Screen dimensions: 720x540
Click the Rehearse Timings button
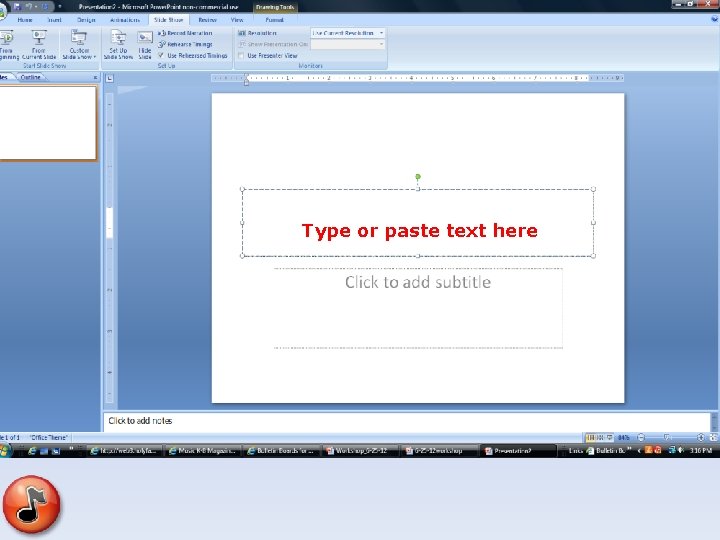[x=185, y=44]
